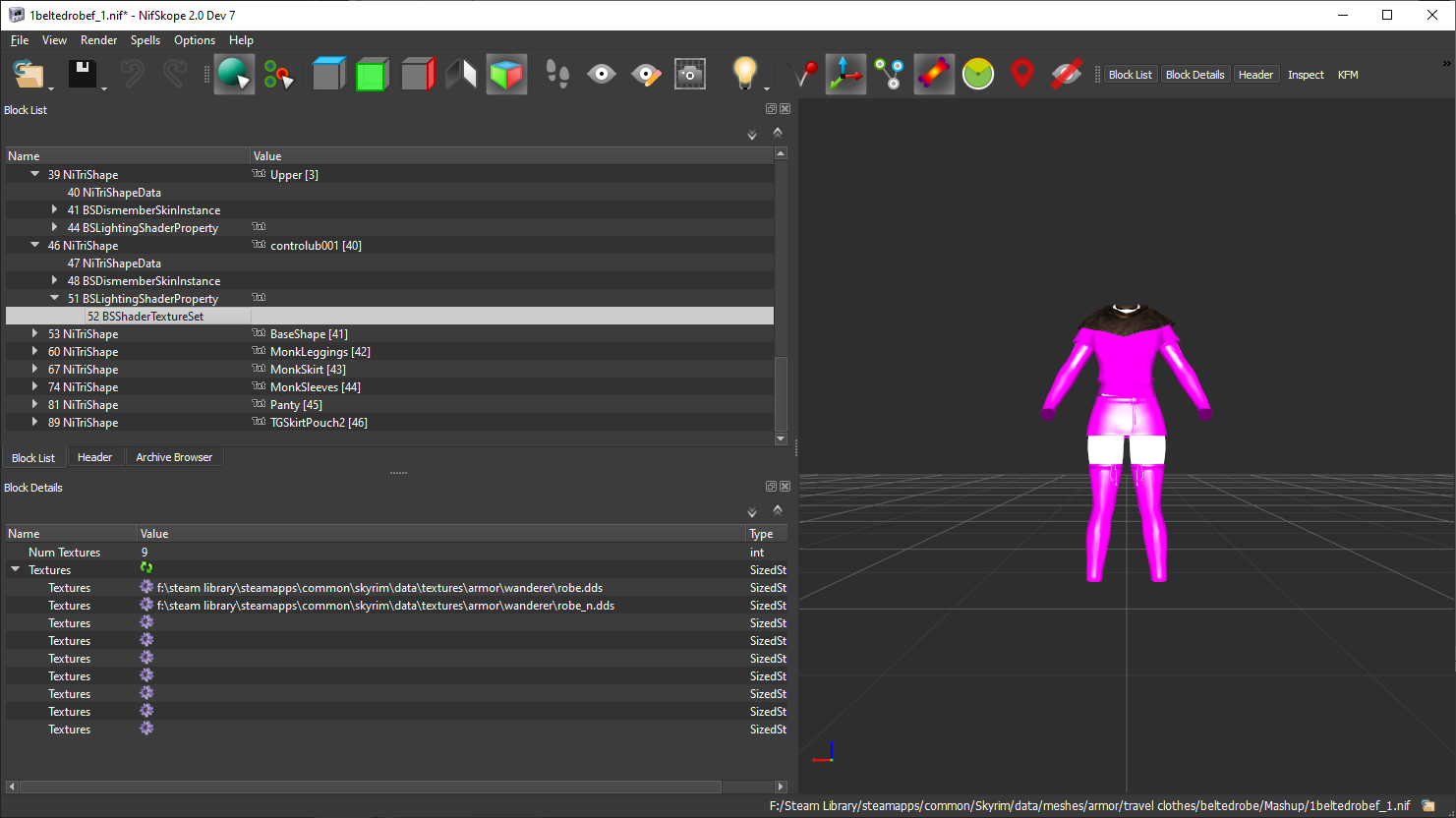Click the red map marker toolbar icon
Viewport: 1456px width, 818px height.
(x=1022, y=75)
